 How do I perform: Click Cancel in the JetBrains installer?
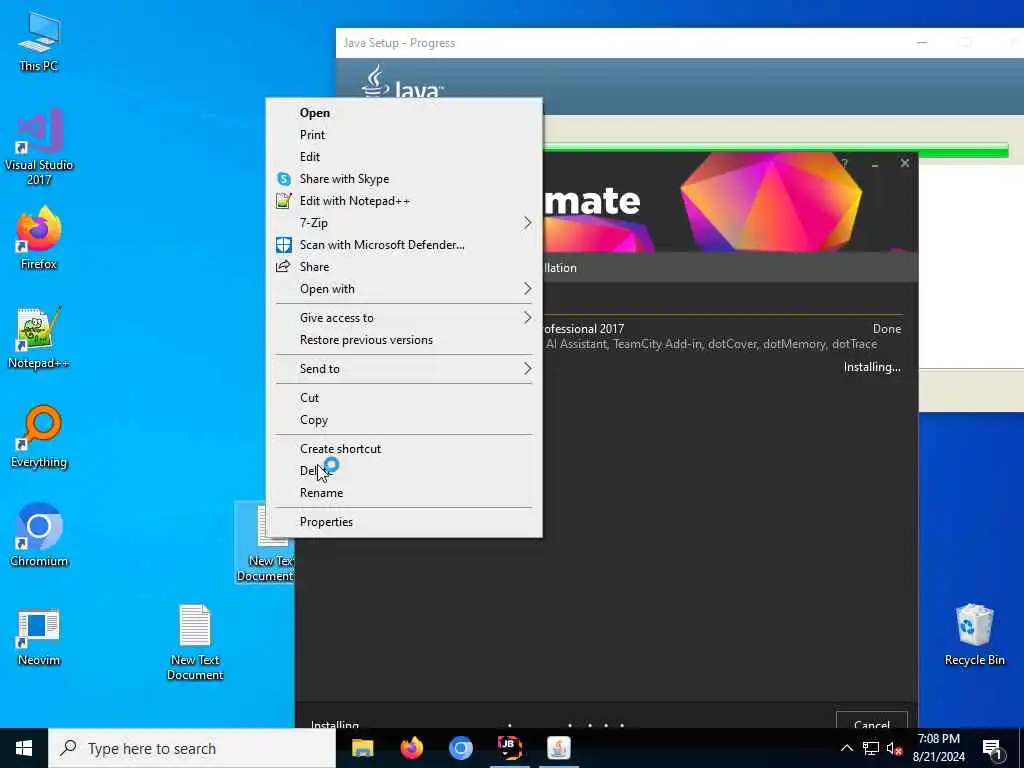coord(872,721)
